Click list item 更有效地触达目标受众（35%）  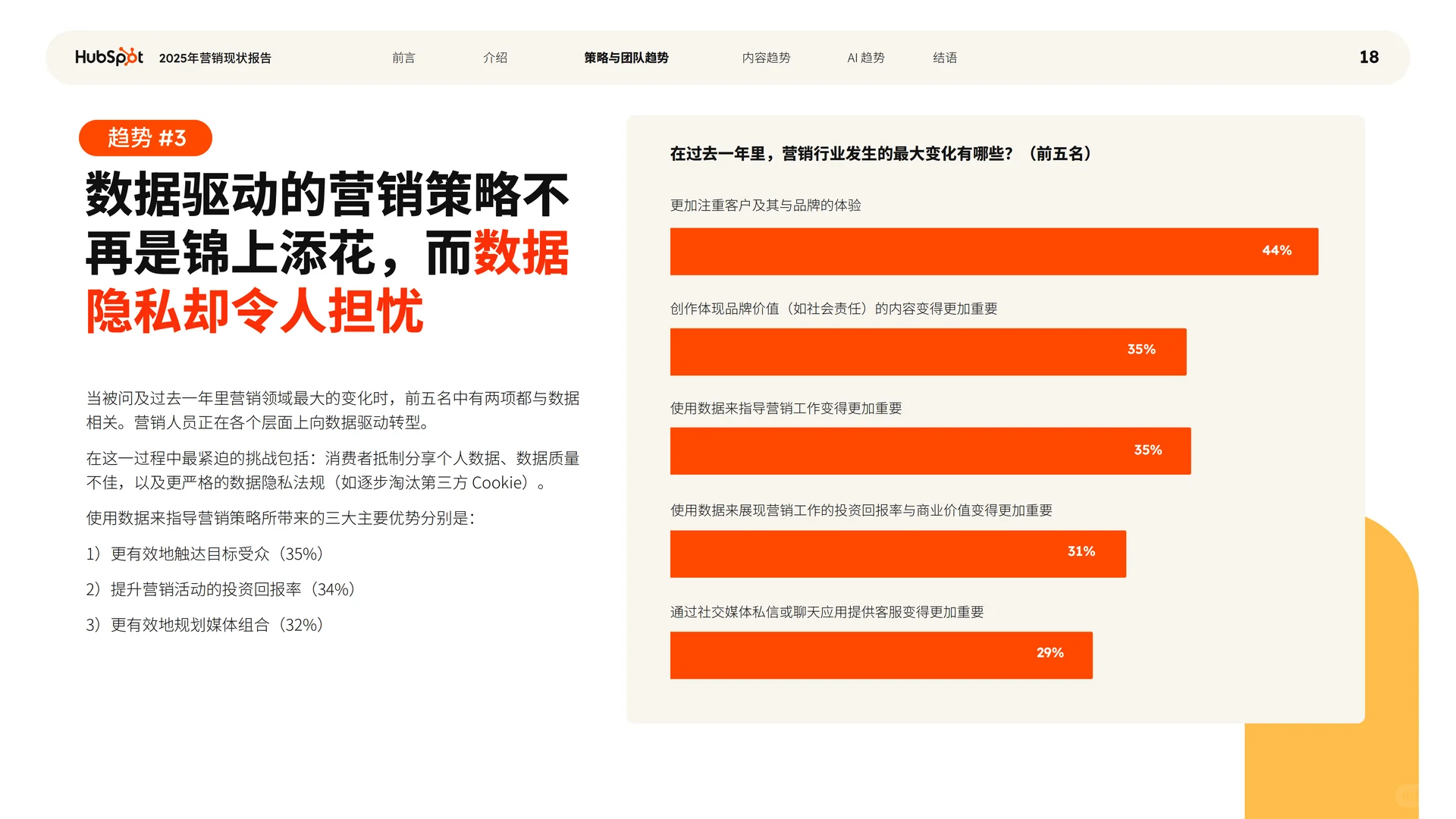pos(203,554)
